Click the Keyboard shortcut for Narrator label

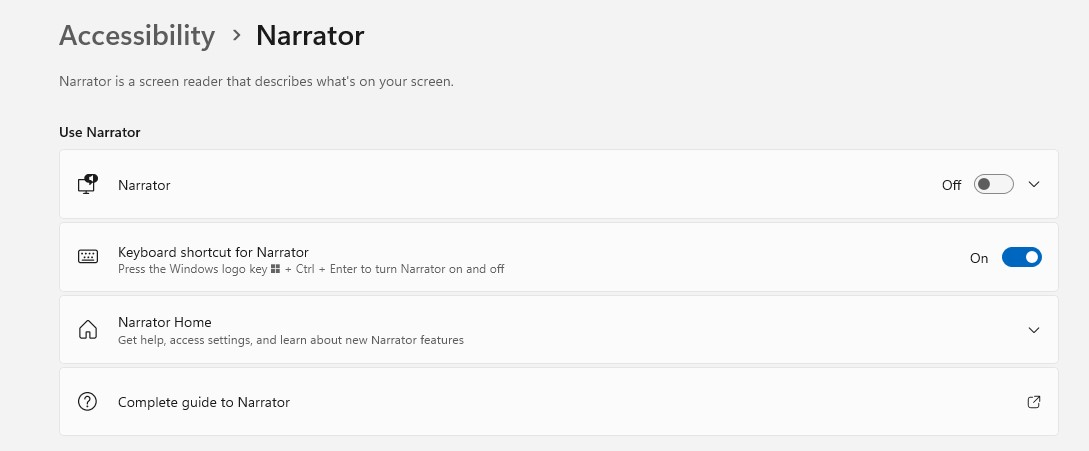[213, 252]
